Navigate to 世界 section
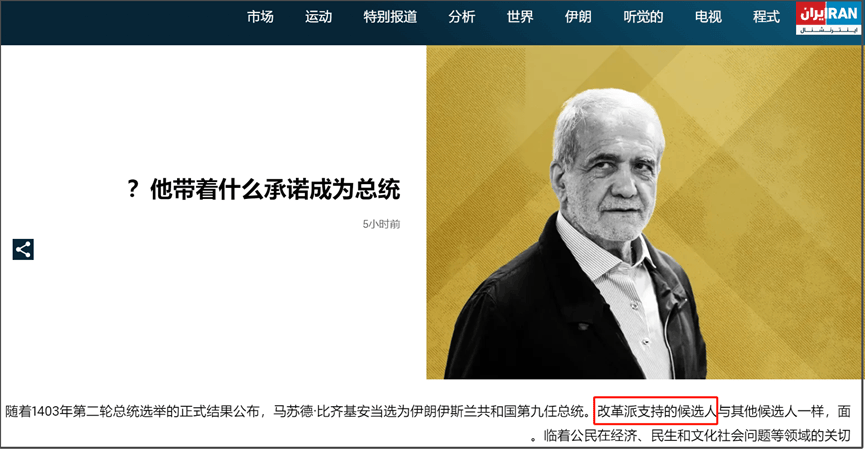865x452 pixels. coord(520,17)
